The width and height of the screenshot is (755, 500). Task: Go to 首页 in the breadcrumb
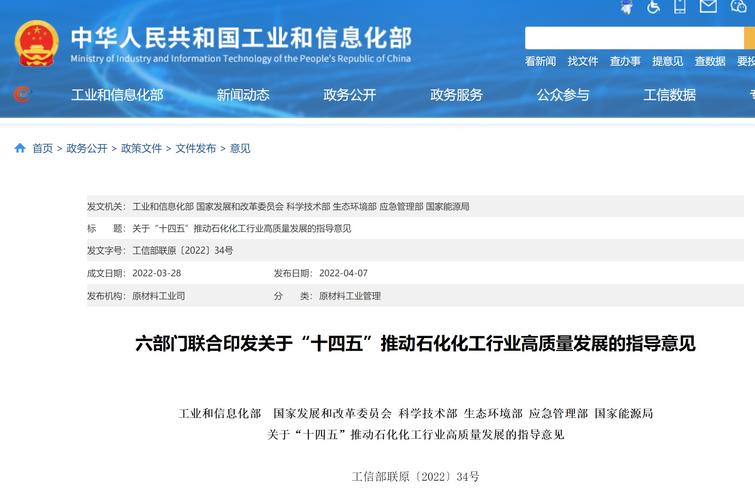[x=42, y=148]
